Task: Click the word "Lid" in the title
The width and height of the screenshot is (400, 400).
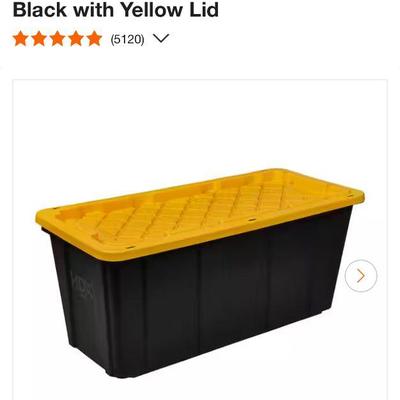Action: 205,10
